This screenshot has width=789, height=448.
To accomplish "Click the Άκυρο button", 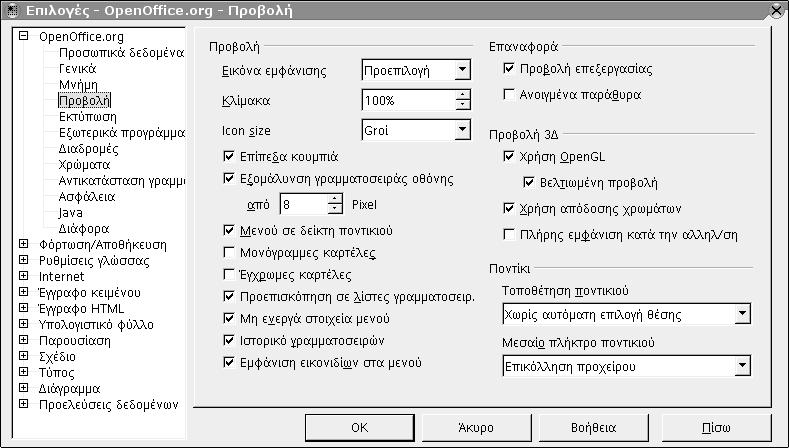I will pos(476,428).
